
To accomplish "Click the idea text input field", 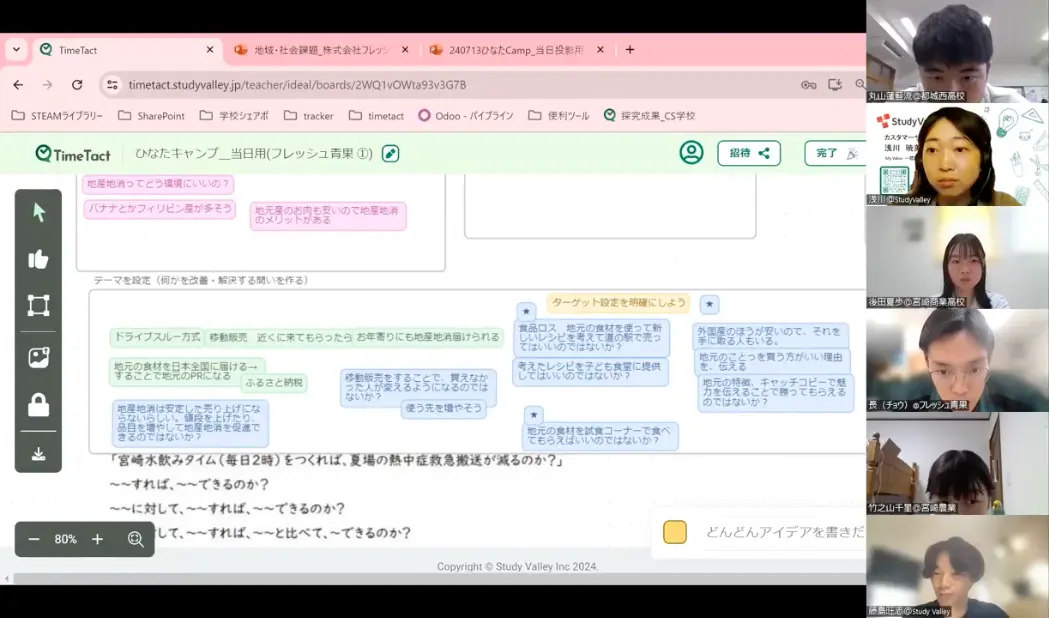I will (x=780, y=532).
